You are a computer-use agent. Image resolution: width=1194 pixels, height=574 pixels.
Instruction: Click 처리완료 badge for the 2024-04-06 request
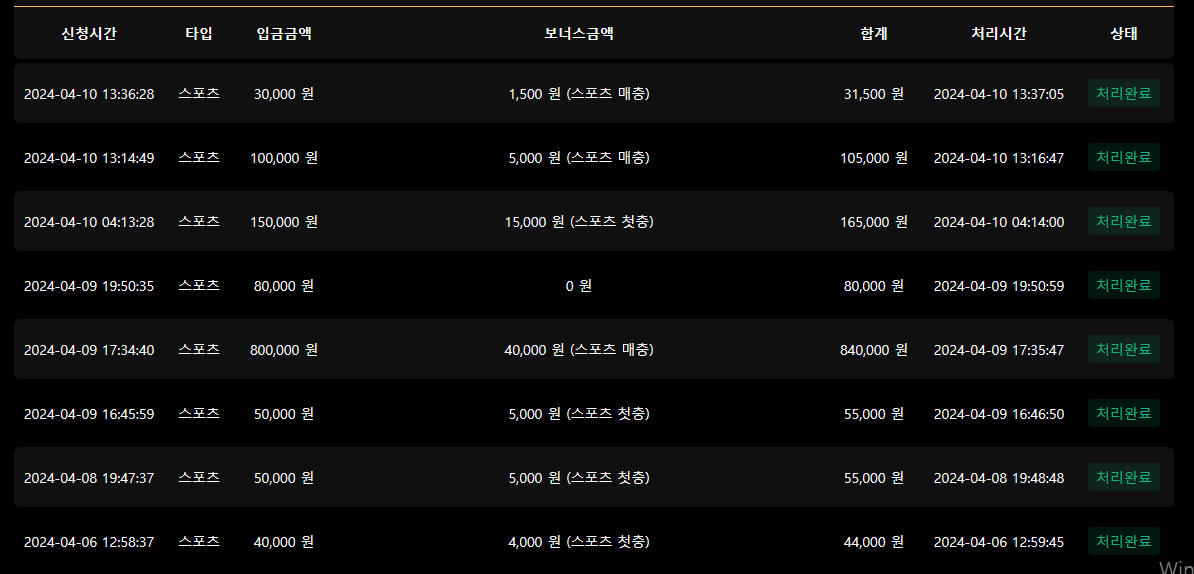click(1124, 541)
